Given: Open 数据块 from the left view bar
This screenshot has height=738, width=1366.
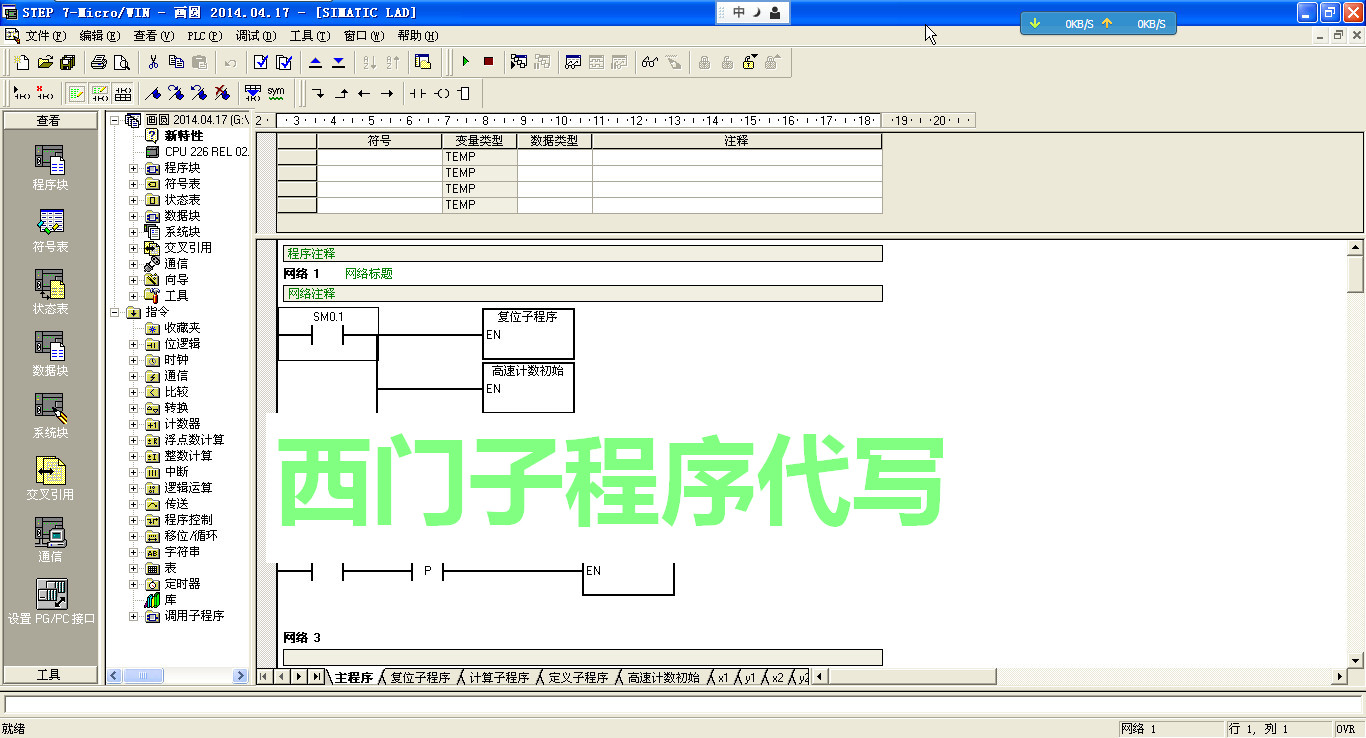Looking at the screenshot, I should (x=50, y=353).
